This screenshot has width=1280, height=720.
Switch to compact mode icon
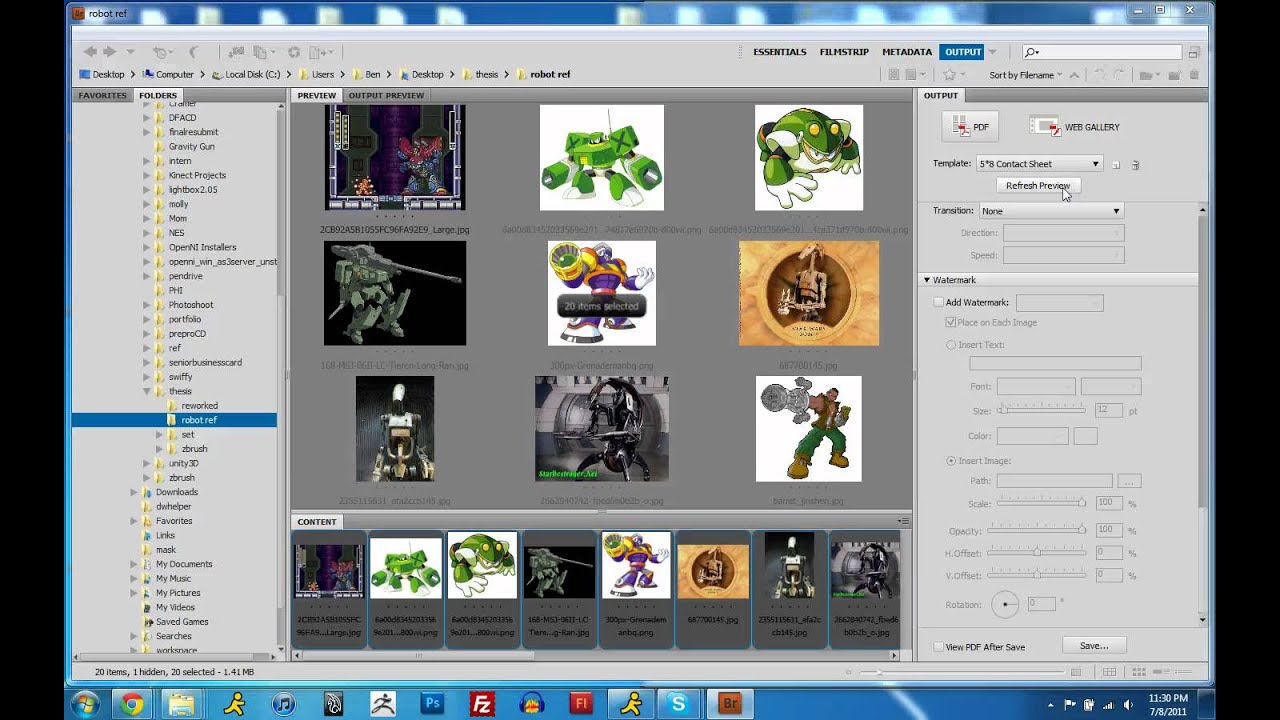coord(1194,52)
